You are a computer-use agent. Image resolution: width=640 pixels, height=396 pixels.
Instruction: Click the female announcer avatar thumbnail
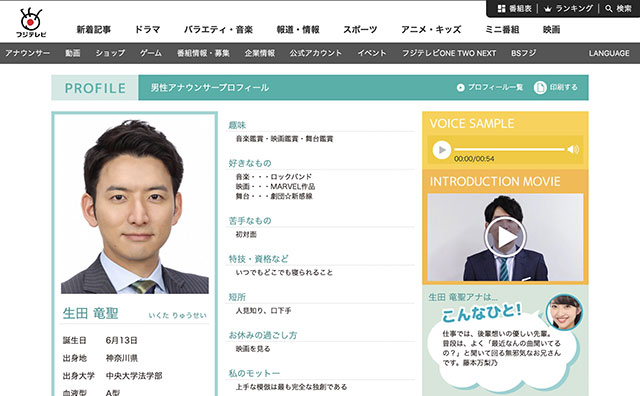pos(564,312)
